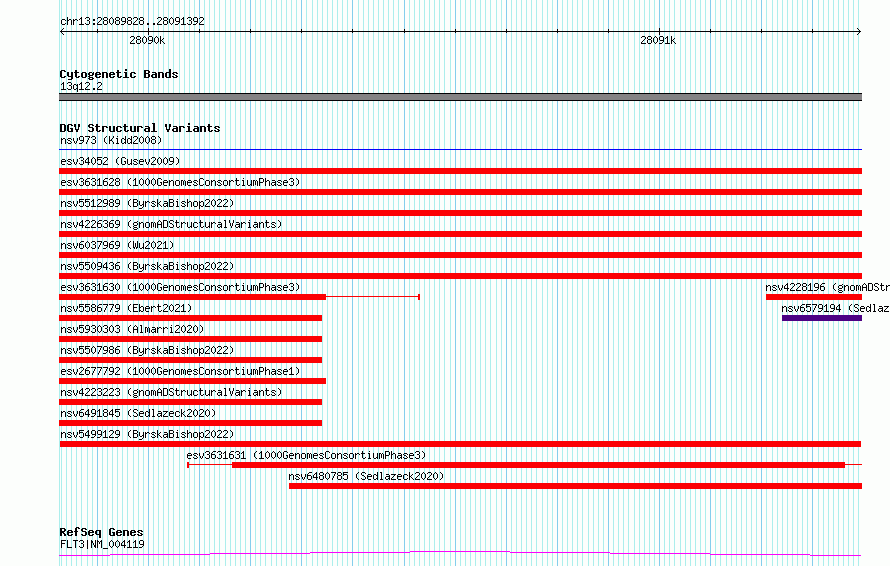Open nsv5507986 (ByrskaBishop2022) label
This screenshot has width=890, height=566.
point(147,350)
